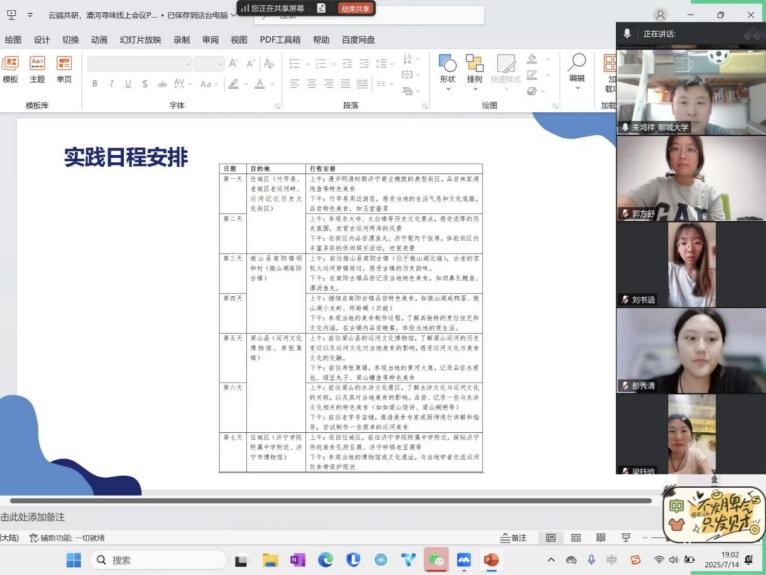Expand the font name dropdown

pyautogui.click(x=186, y=64)
